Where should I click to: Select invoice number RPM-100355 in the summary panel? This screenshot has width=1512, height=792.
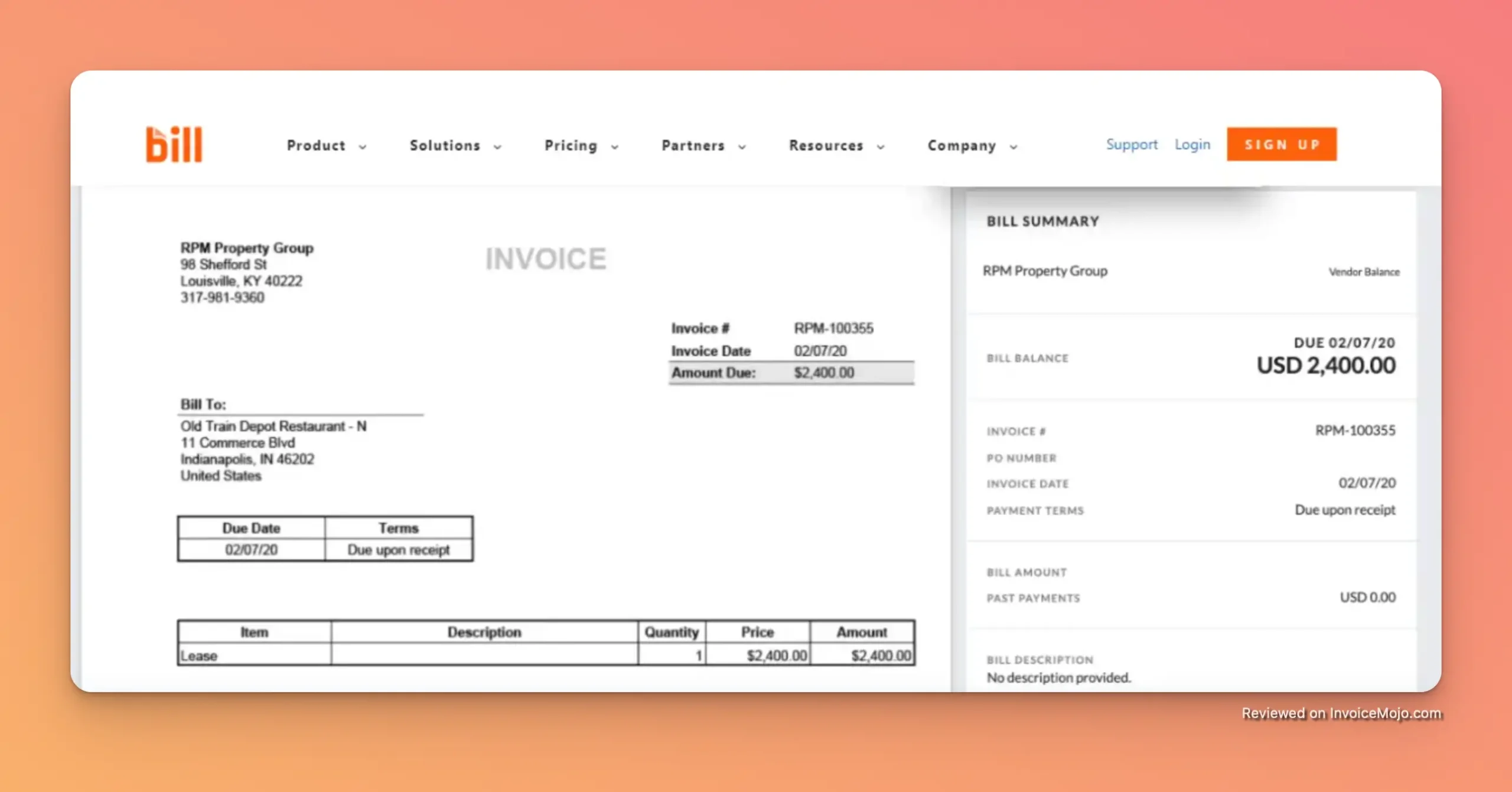[1355, 431]
